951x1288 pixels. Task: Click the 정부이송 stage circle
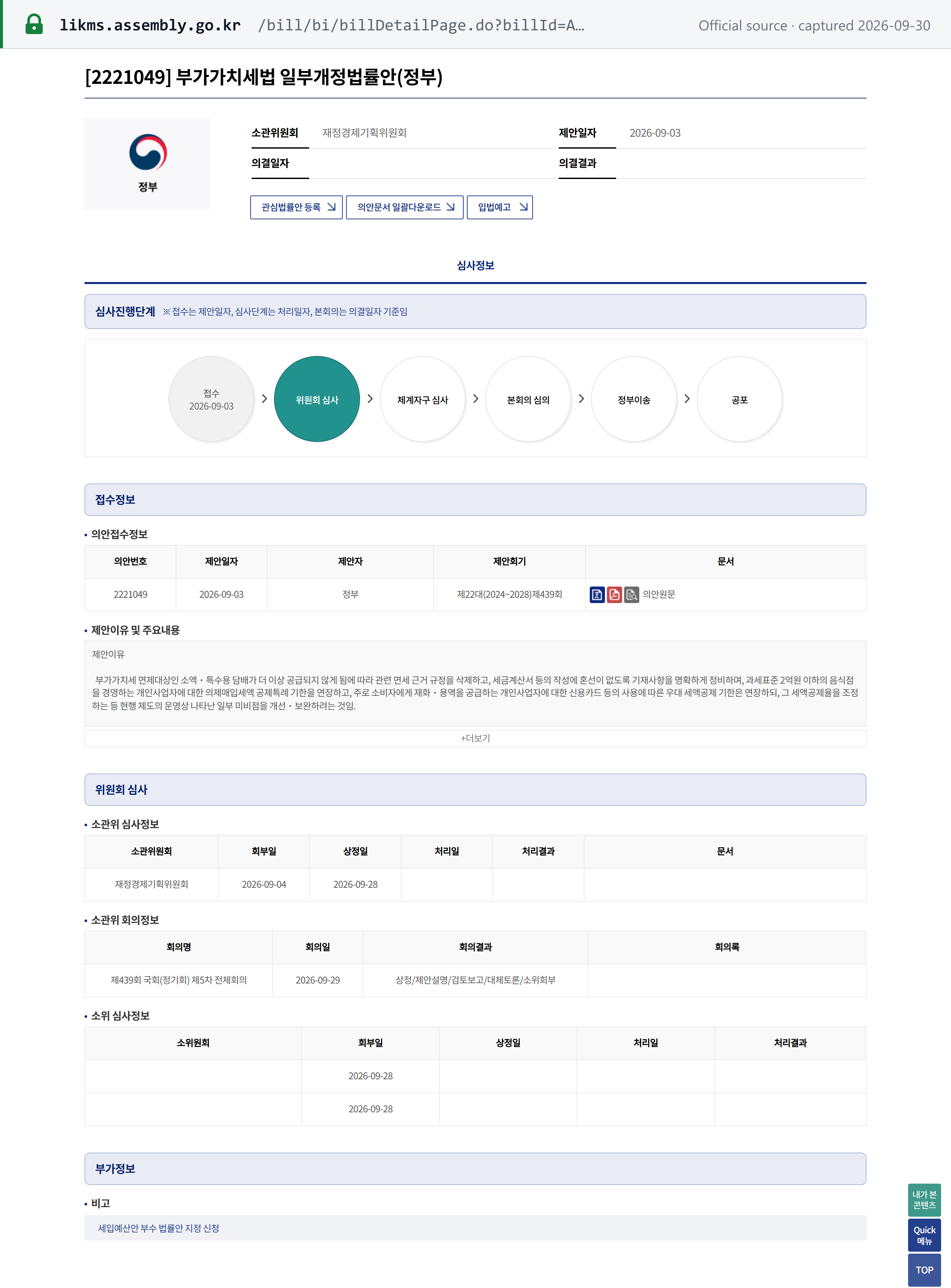tap(634, 399)
